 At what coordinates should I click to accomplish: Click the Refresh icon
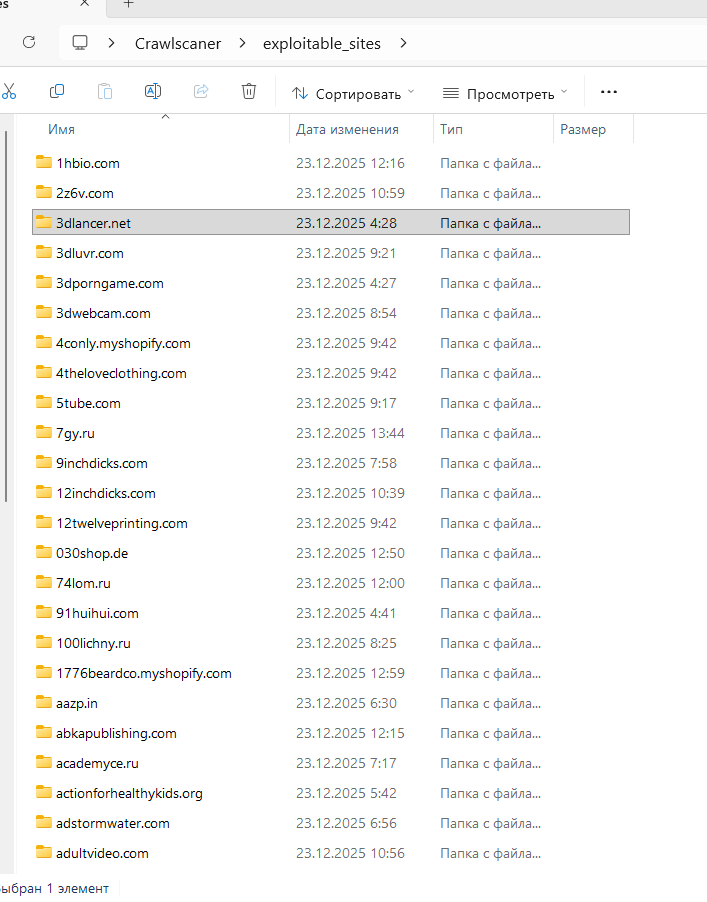[x=29, y=42]
